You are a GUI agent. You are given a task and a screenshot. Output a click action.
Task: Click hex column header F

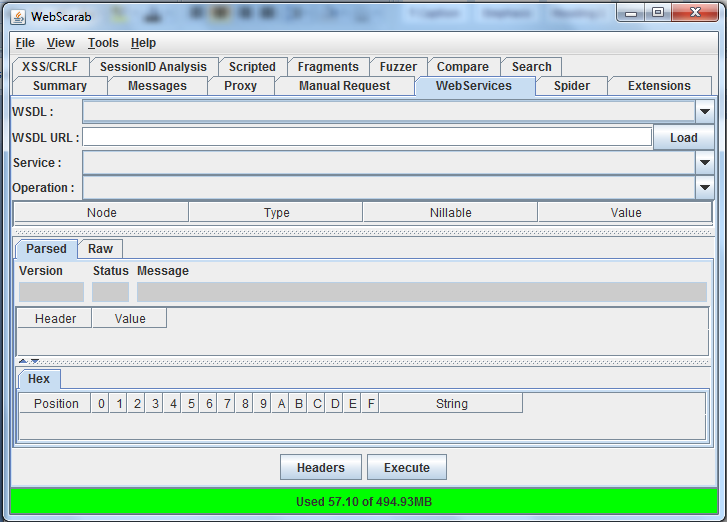coord(371,403)
